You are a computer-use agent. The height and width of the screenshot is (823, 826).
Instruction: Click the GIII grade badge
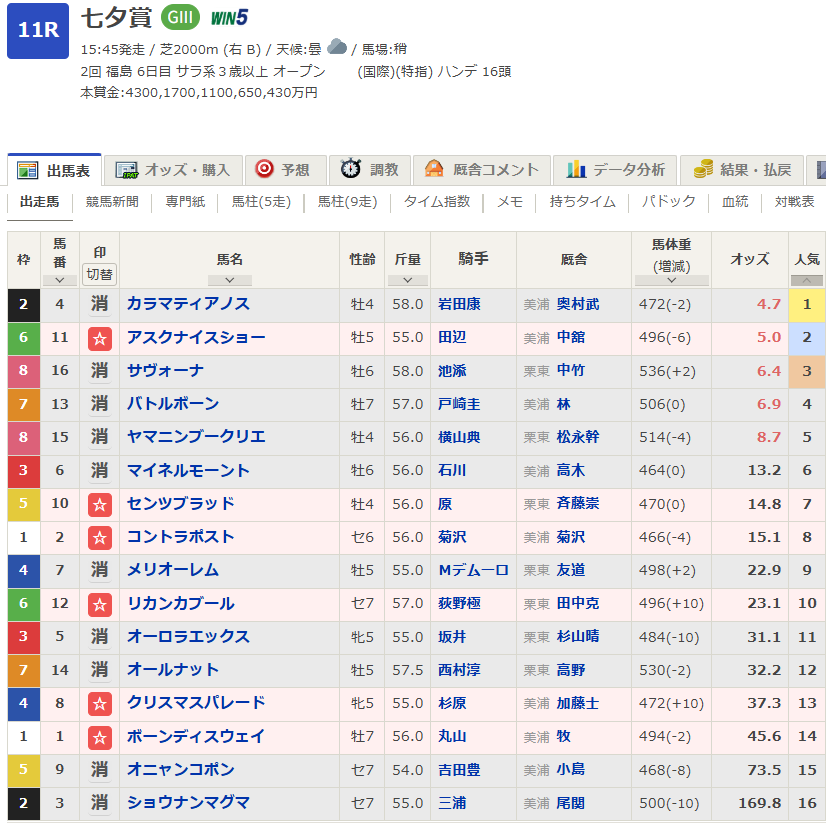[180, 17]
